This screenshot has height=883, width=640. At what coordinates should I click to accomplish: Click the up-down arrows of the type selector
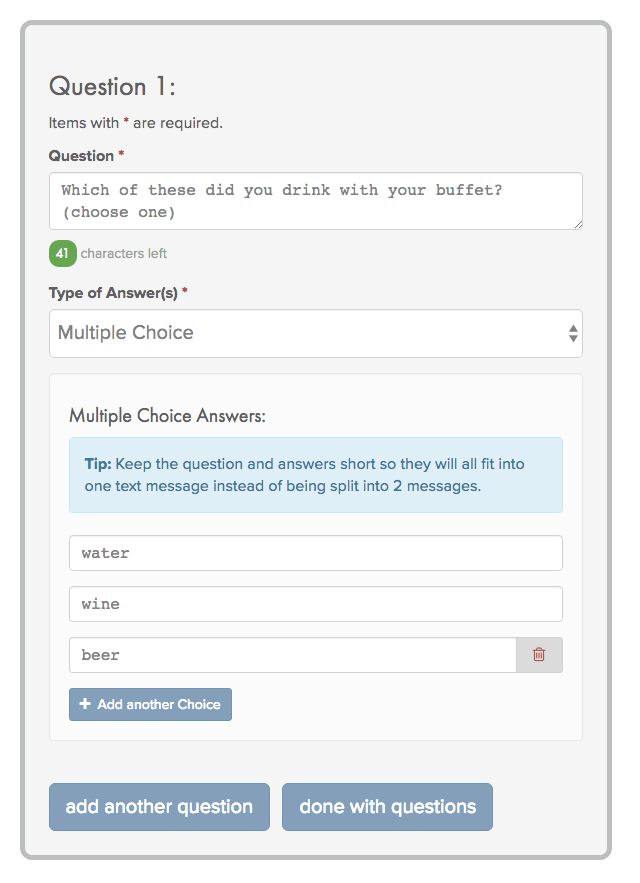point(573,333)
